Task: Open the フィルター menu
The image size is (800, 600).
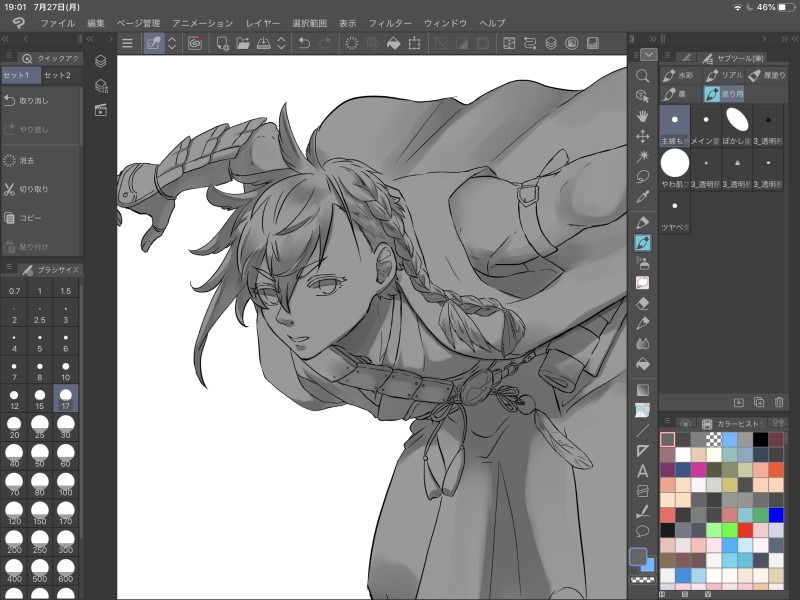Action: pyautogui.click(x=390, y=23)
